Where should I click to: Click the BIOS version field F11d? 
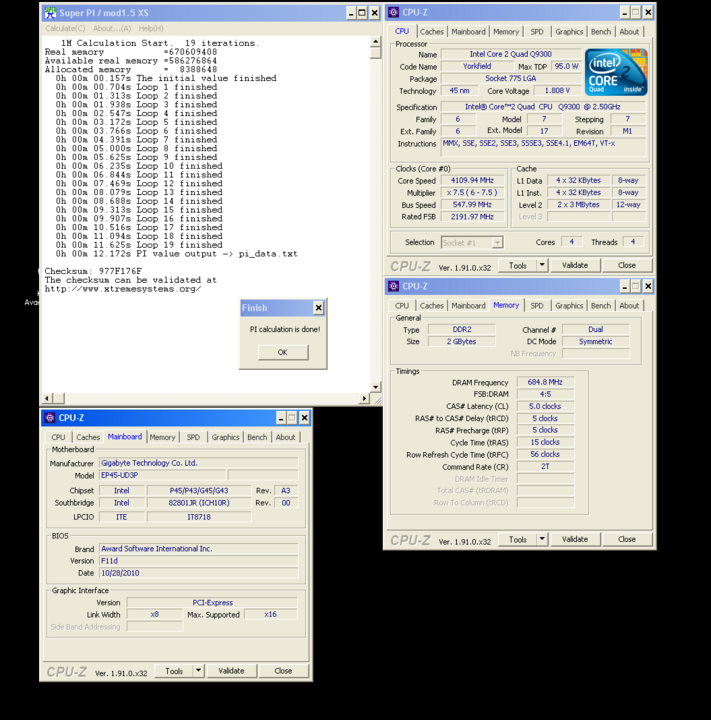(198, 561)
